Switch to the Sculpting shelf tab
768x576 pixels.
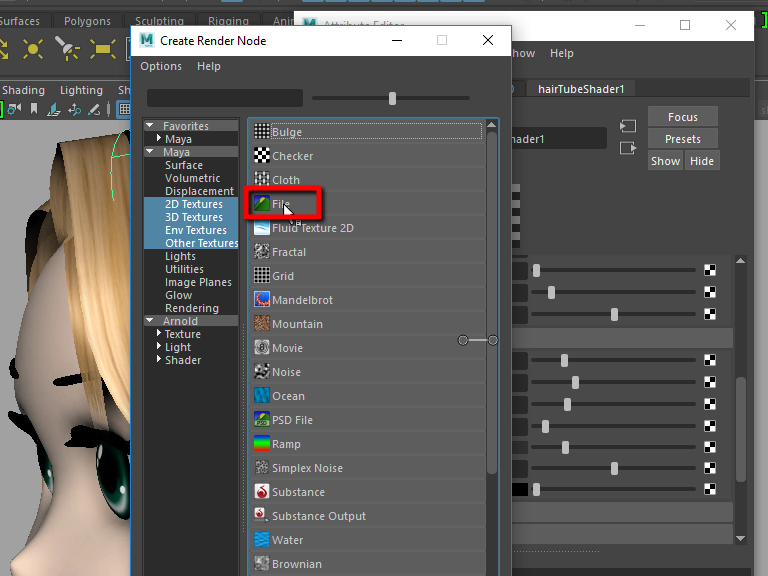click(159, 21)
